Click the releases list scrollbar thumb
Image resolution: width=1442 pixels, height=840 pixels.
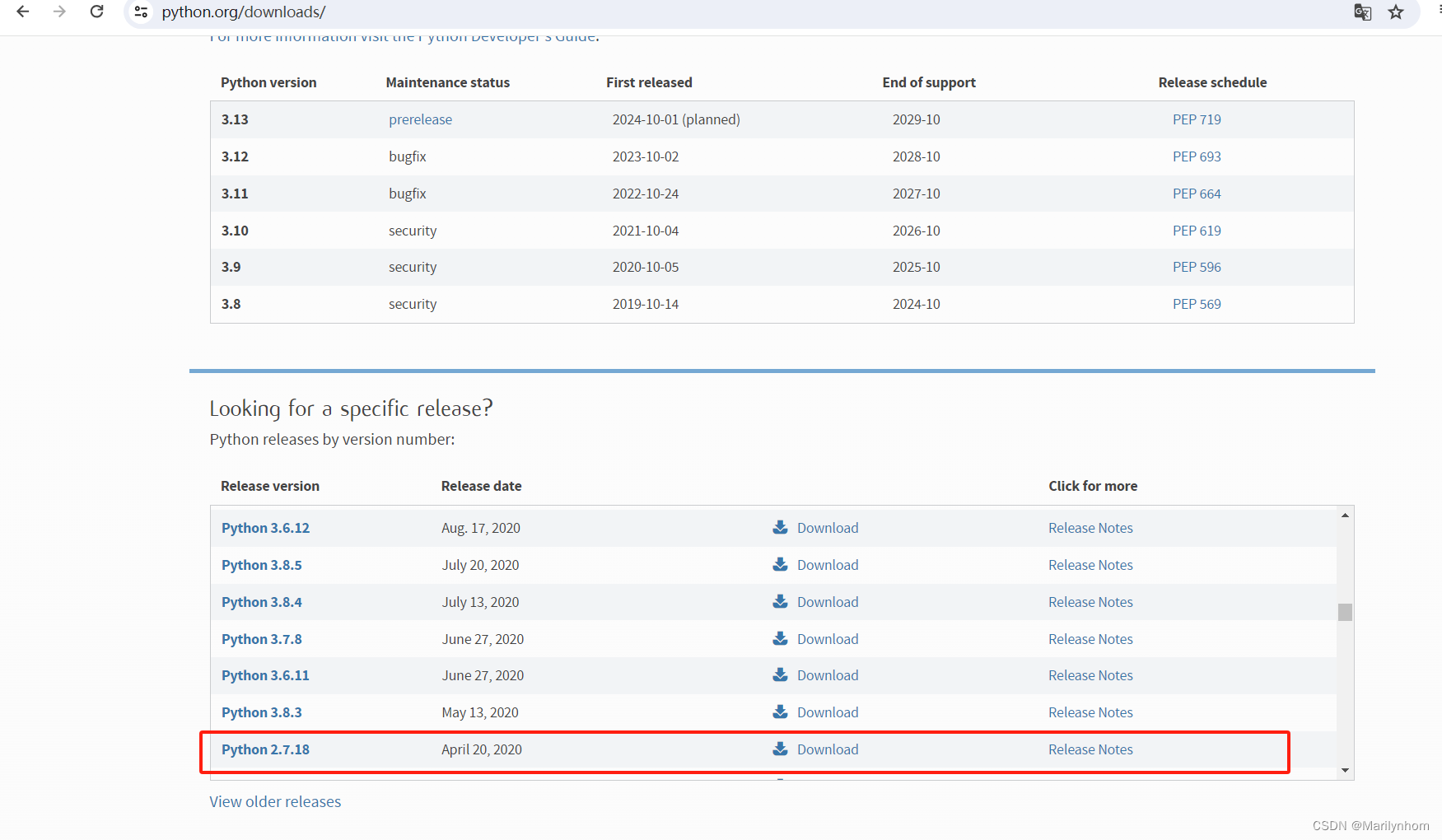pyautogui.click(x=1345, y=612)
